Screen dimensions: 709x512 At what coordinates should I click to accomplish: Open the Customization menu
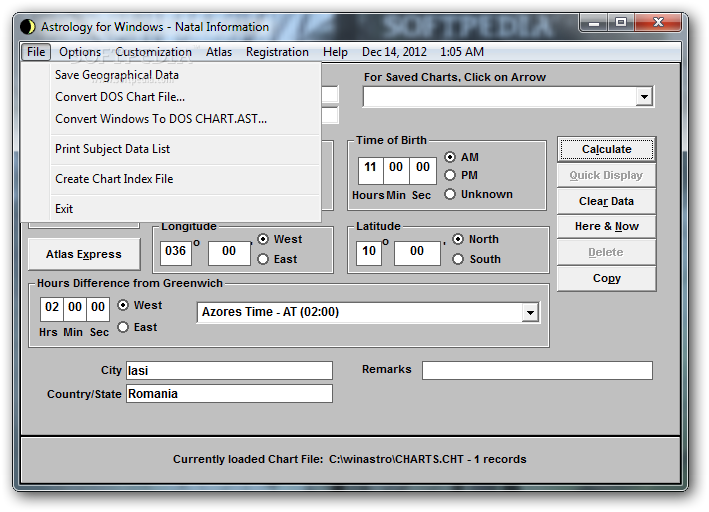coord(153,52)
